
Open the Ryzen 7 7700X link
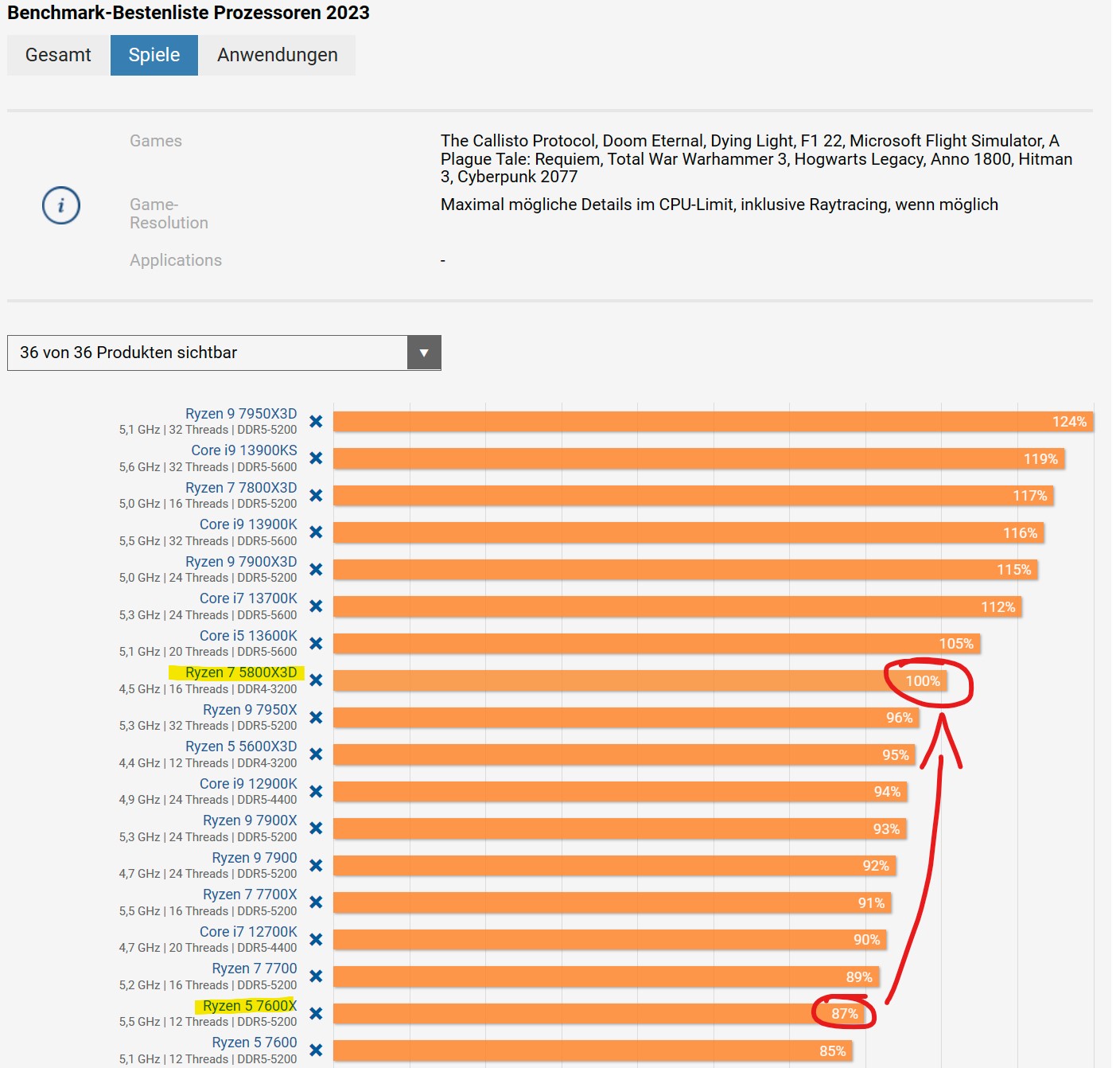[250, 895]
